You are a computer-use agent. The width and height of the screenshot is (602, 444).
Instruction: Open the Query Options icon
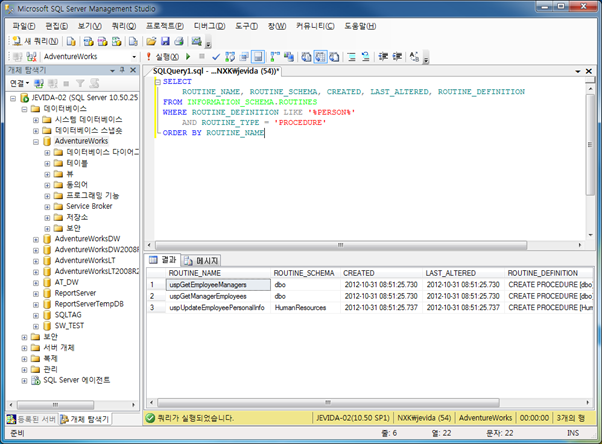point(244,57)
